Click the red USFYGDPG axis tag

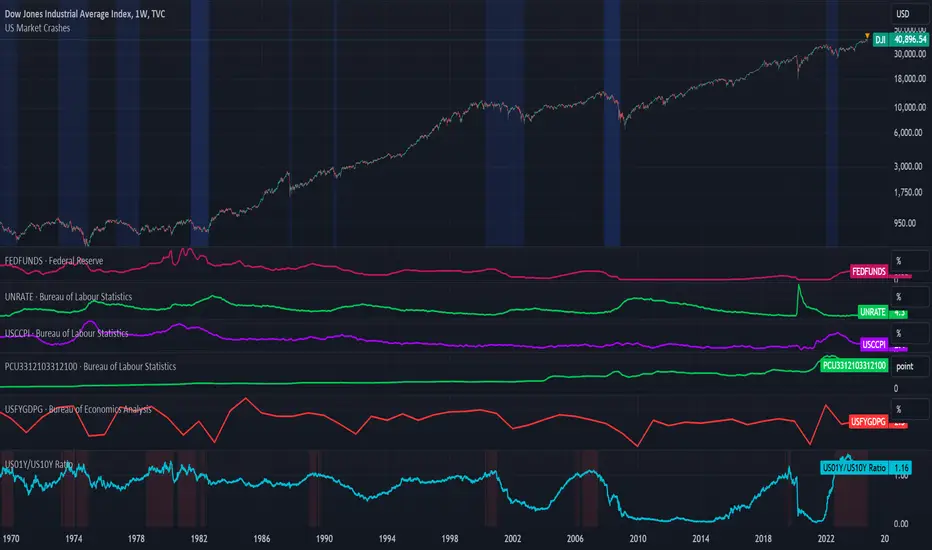tap(868, 422)
